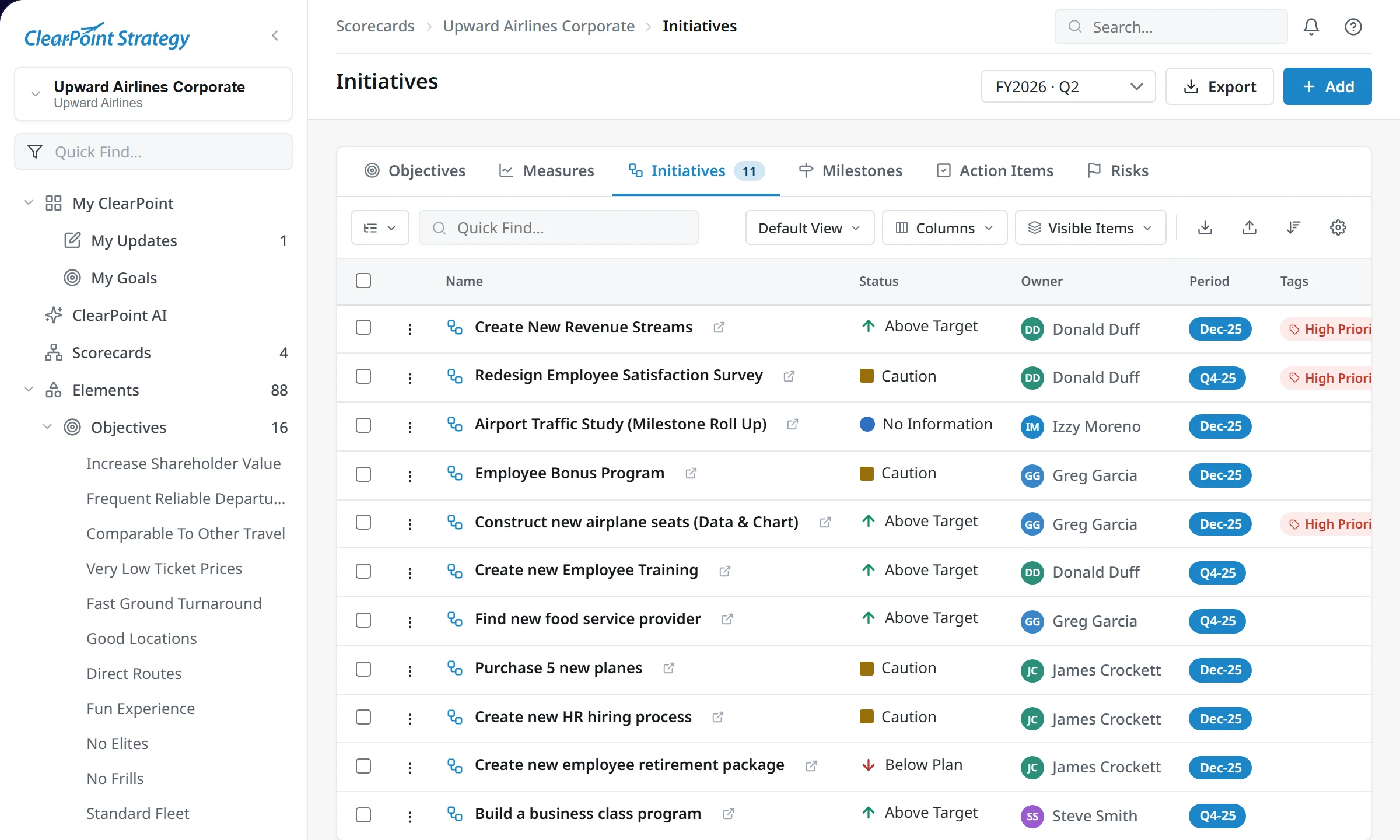Check the box for Create New Revenue Streams
Viewport: 1400px width, 840px height.
[x=363, y=327]
